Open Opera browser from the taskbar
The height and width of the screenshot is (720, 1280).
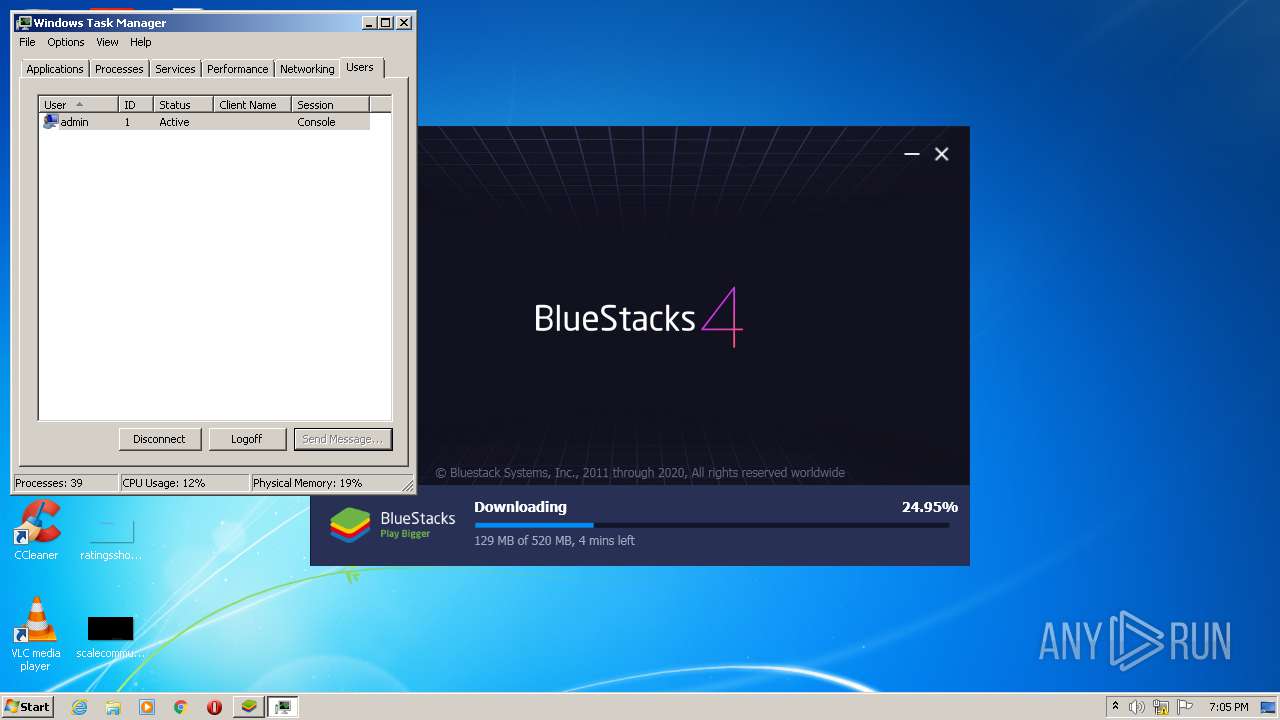pos(214,707)
